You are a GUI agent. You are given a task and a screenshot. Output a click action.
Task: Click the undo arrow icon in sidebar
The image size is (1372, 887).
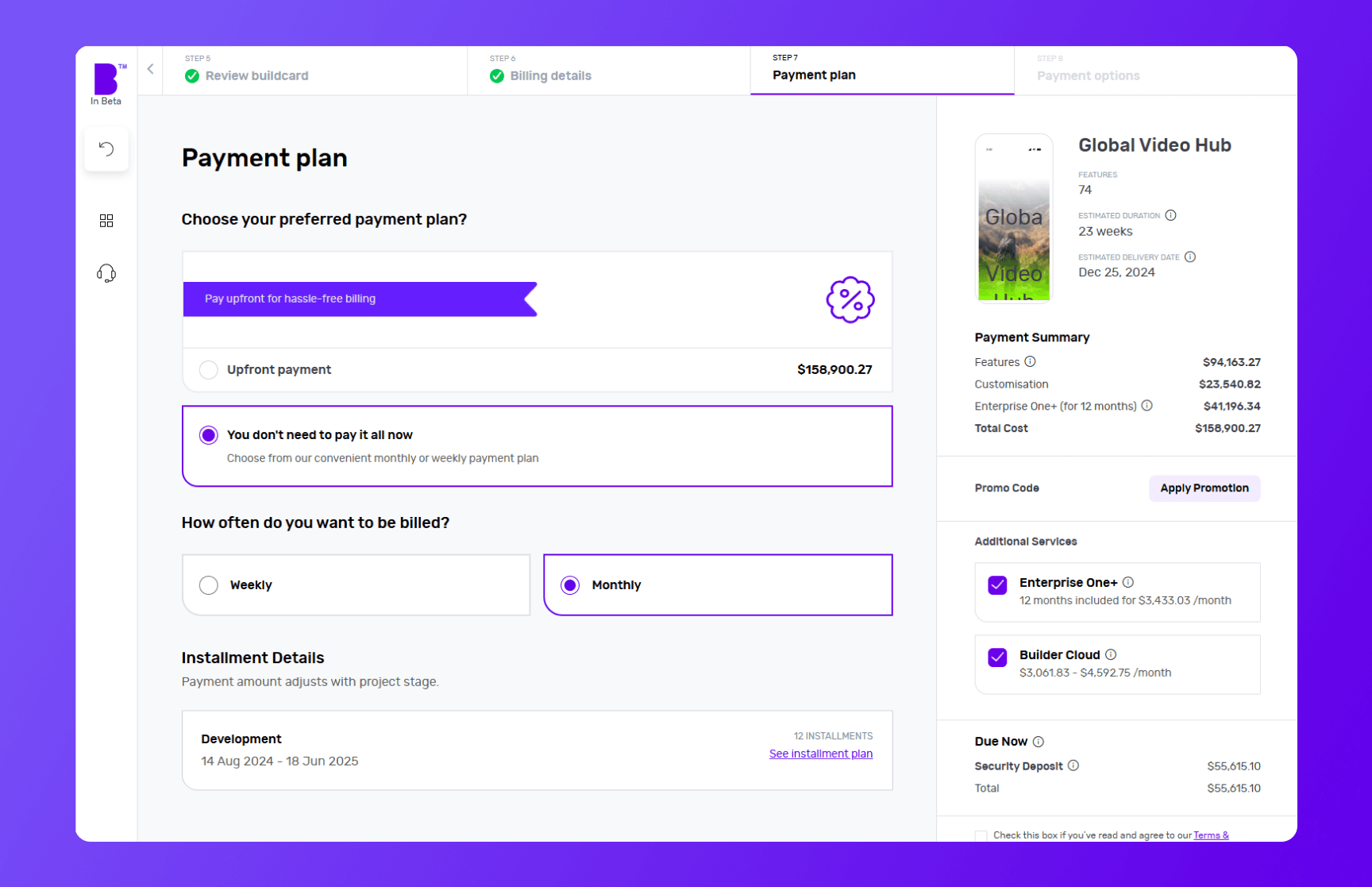click(106, 148)
